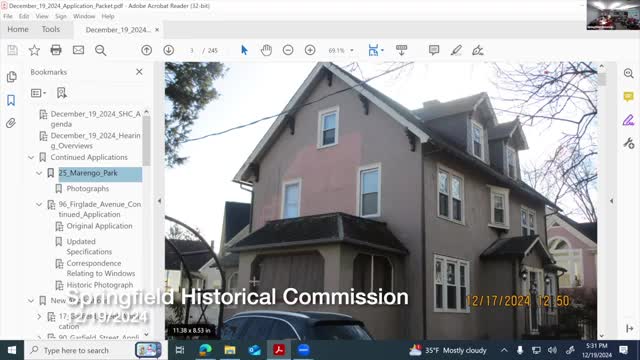Show the page thumbnails panel

tap(11, 77)
